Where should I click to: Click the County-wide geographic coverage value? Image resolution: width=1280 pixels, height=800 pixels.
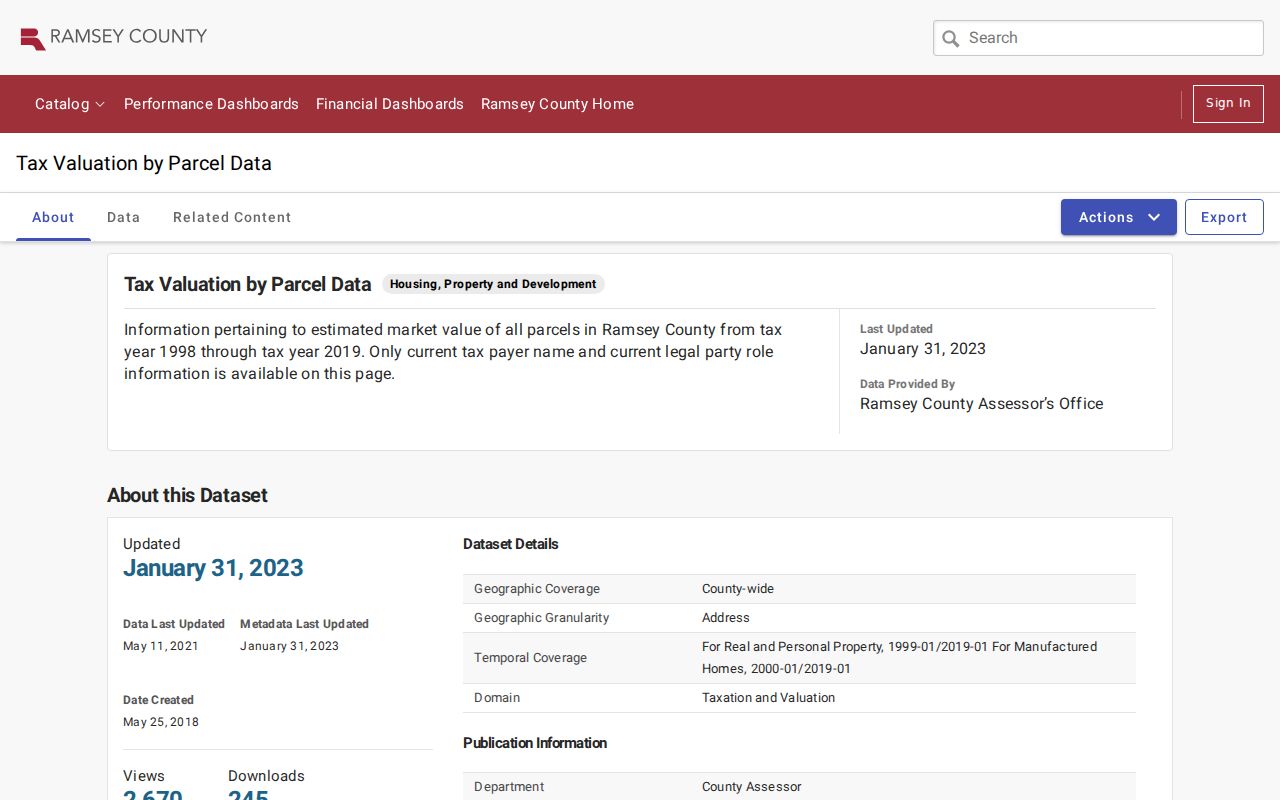point(738,589)
